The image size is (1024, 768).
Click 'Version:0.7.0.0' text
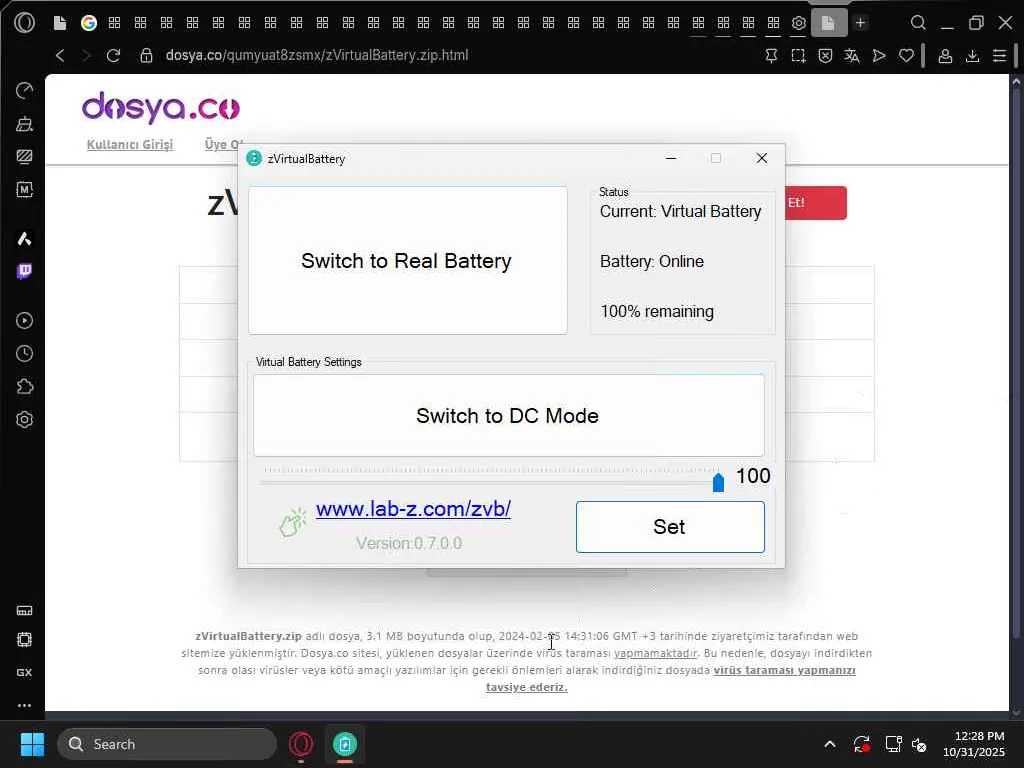click(x=409, y=543)
